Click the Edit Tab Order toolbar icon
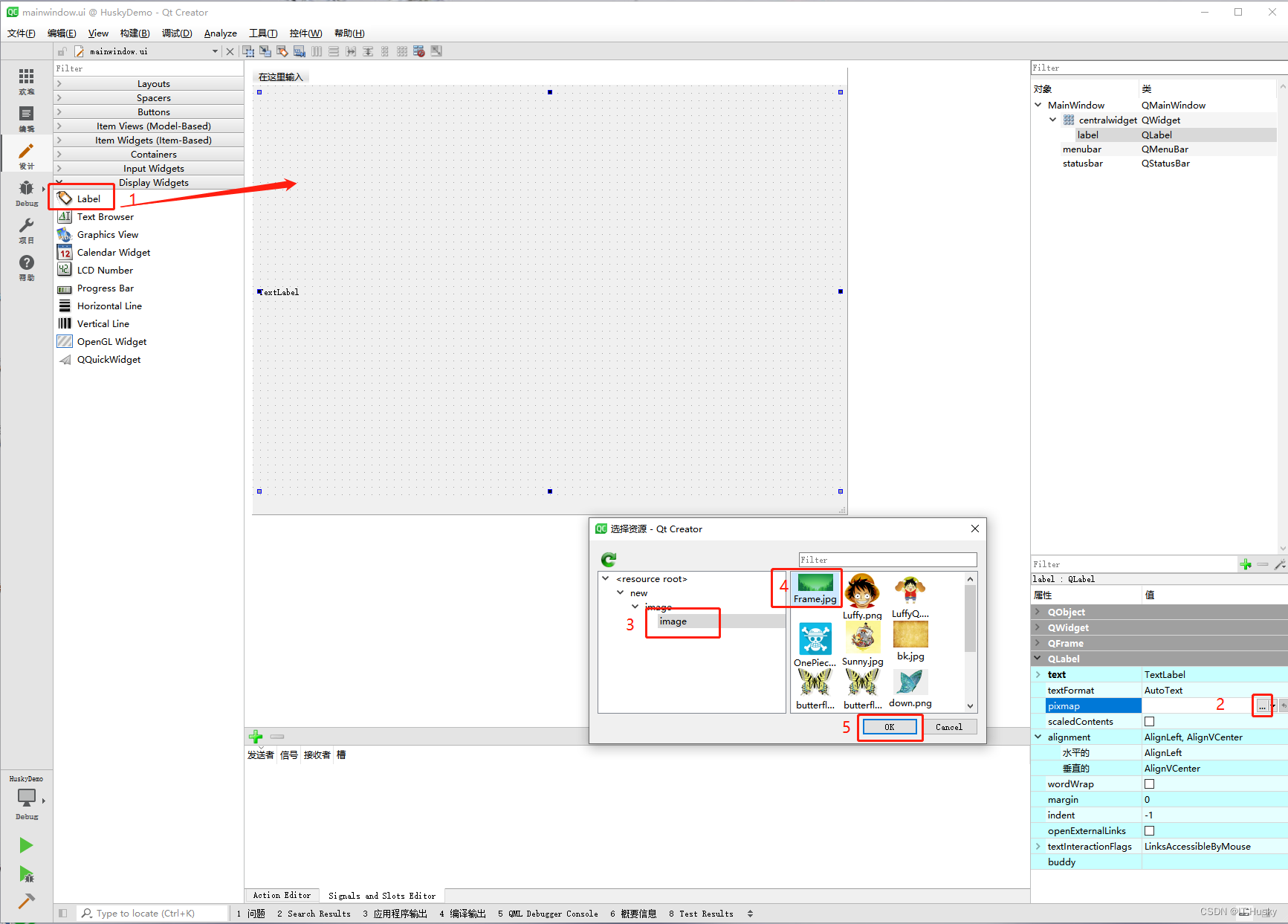 click(300, 51)
